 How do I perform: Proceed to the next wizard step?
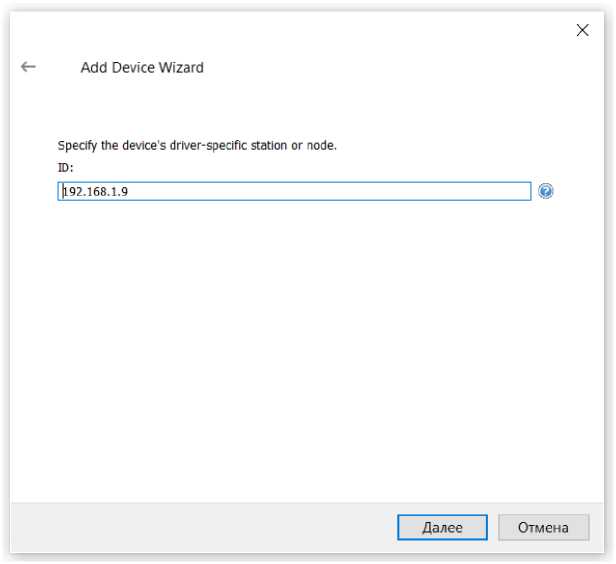(x=442, y=527)
